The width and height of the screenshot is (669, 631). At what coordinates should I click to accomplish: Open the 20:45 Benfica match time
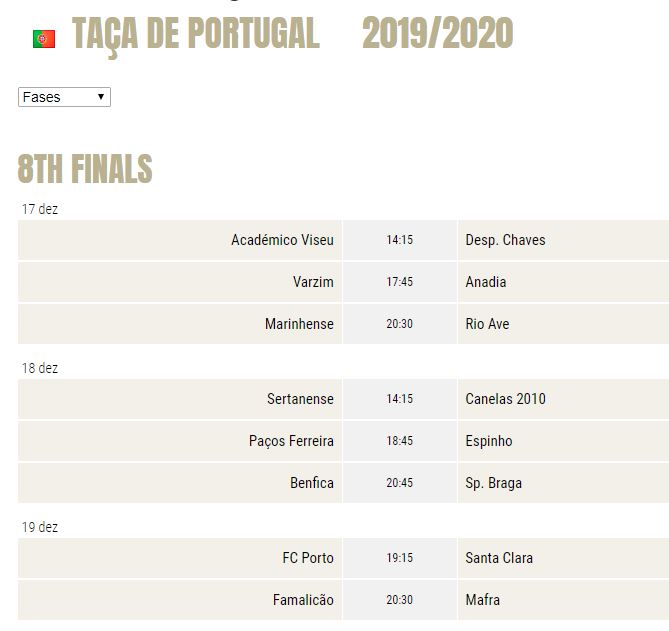(x=399, y=483)
